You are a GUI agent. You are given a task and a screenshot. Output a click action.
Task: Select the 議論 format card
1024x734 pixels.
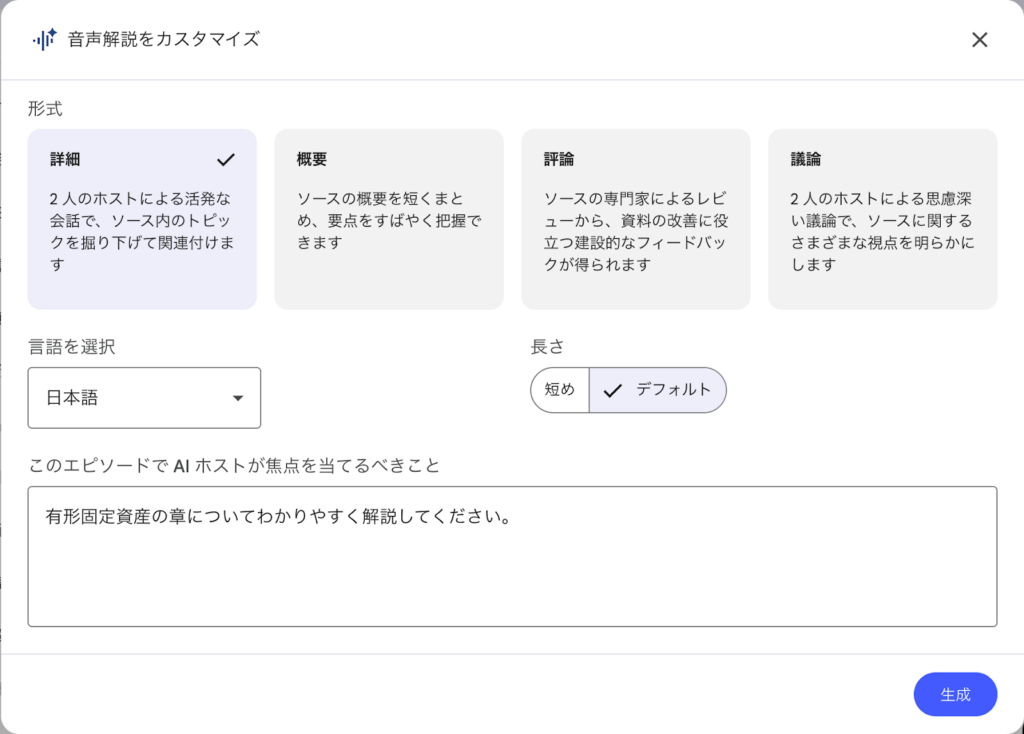[882, 217]
